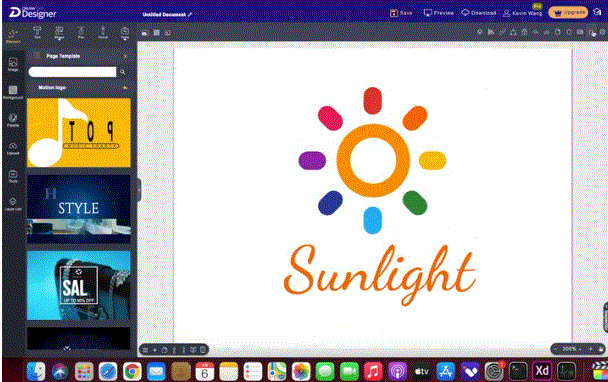The image size is (608, 382).
Task: Click the Designer logo
Action: pos(33,12)
